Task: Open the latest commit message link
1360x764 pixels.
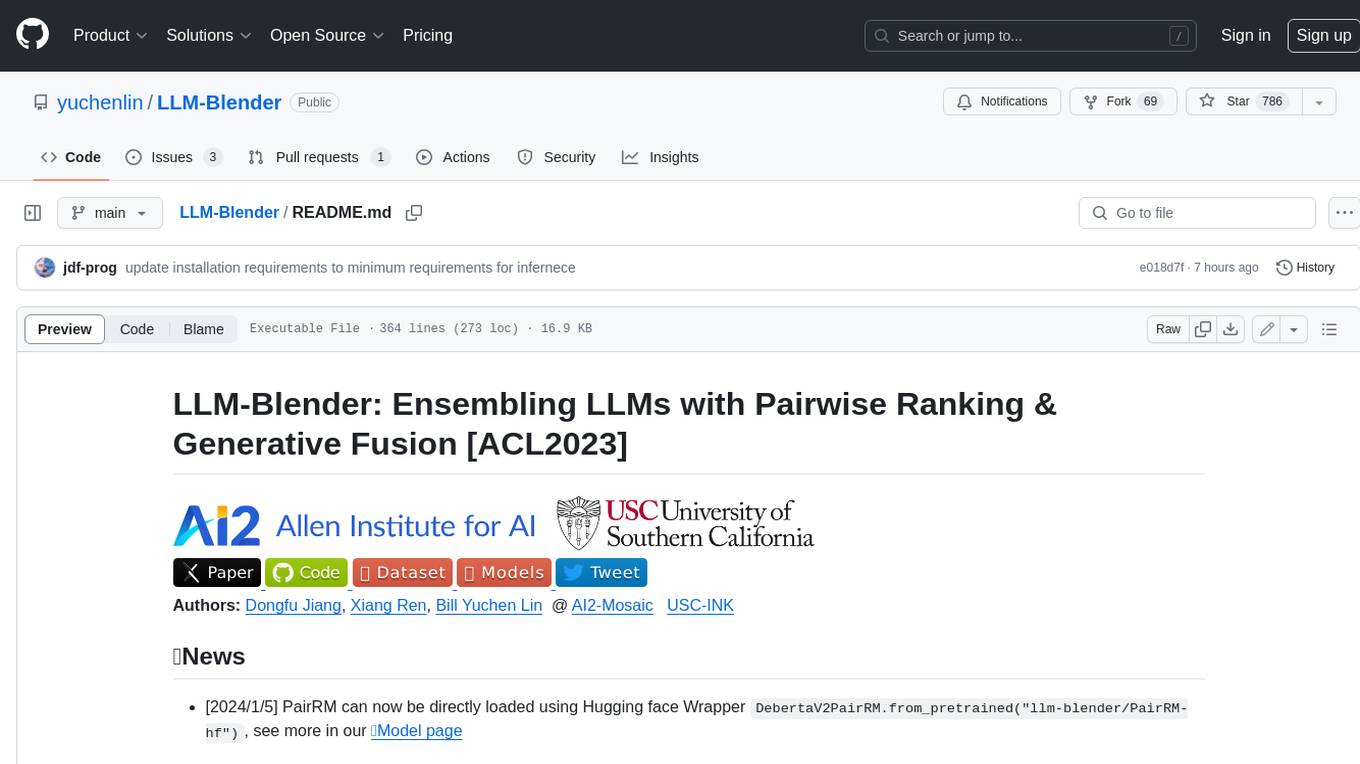Action: [x=350, y=268]
